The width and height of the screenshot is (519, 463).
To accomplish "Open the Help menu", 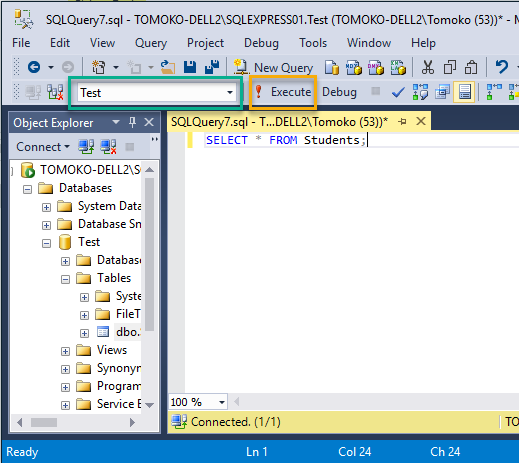I will [423, 43].
